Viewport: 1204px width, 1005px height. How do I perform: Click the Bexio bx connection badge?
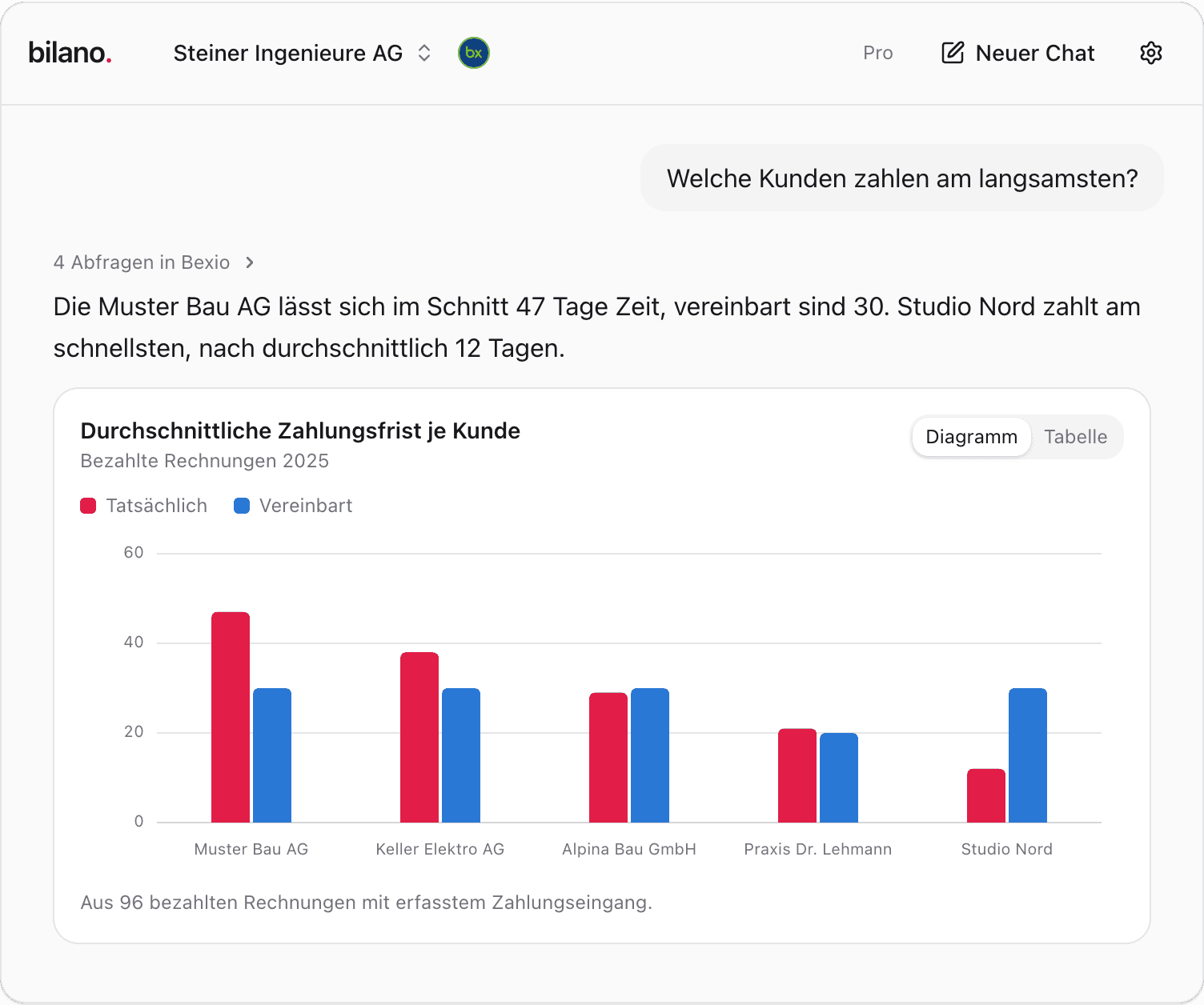(474, 53)
